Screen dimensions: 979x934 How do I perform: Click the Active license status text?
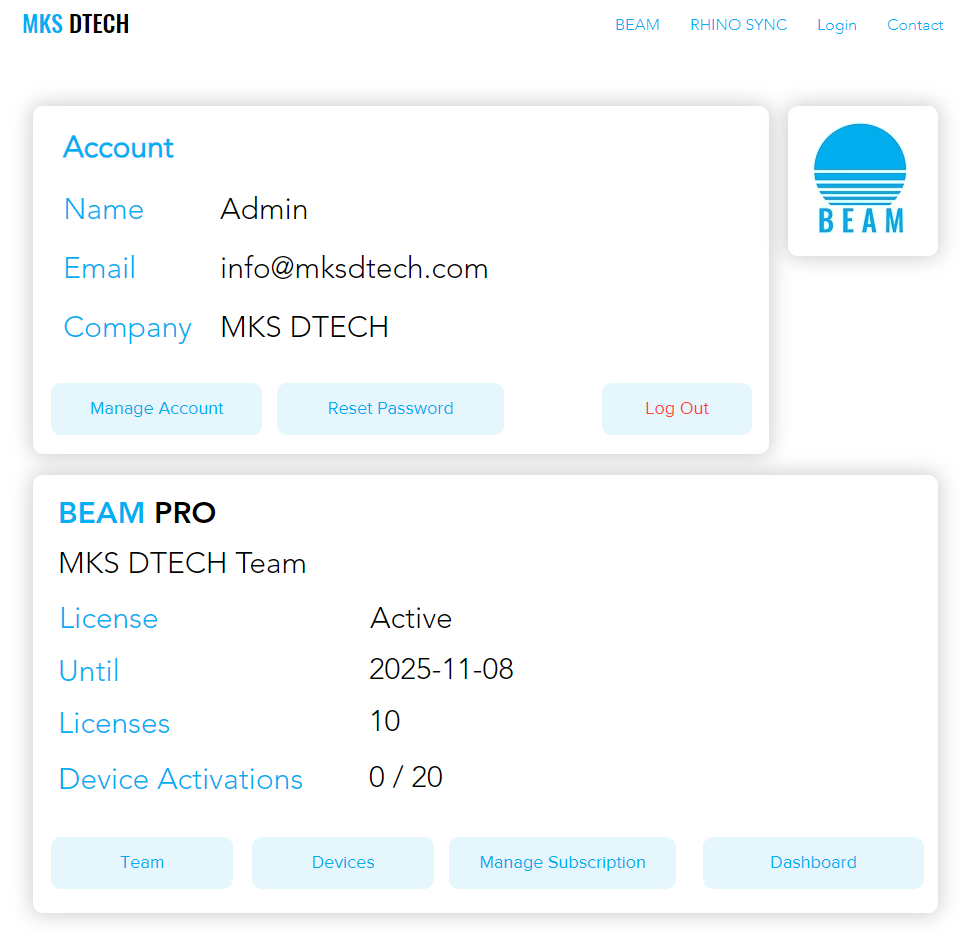pos(410,618)
